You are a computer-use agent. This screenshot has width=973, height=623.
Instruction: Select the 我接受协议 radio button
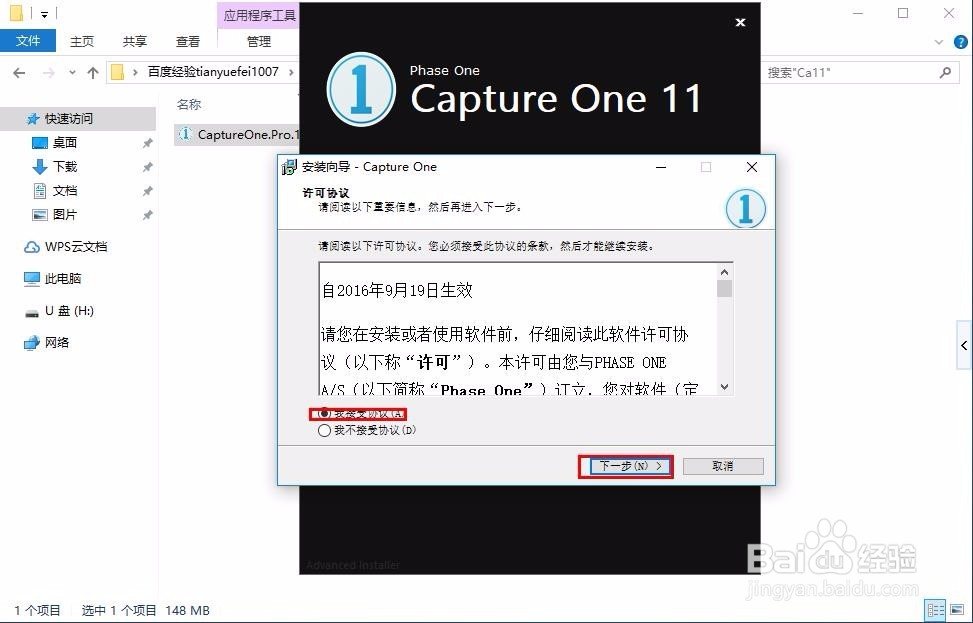pyautogui.click(x=323, y=413)
